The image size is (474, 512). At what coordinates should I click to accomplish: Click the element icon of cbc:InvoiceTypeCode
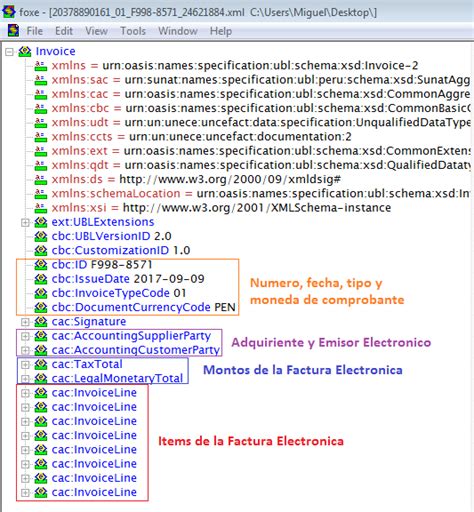(x=41, y=293)
